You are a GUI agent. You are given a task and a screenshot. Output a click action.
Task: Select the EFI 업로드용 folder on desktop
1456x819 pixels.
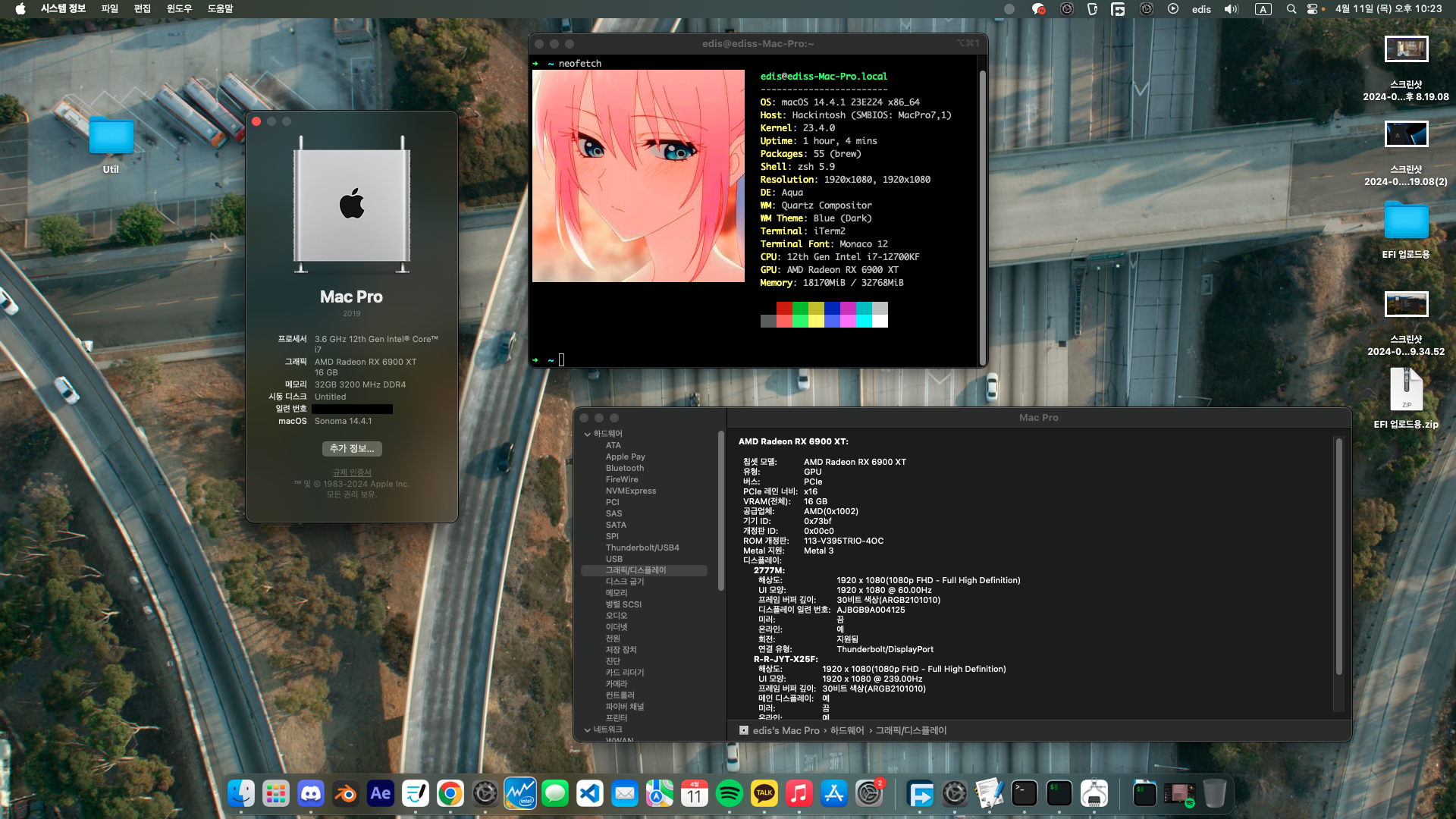[x=1406, y=230]
